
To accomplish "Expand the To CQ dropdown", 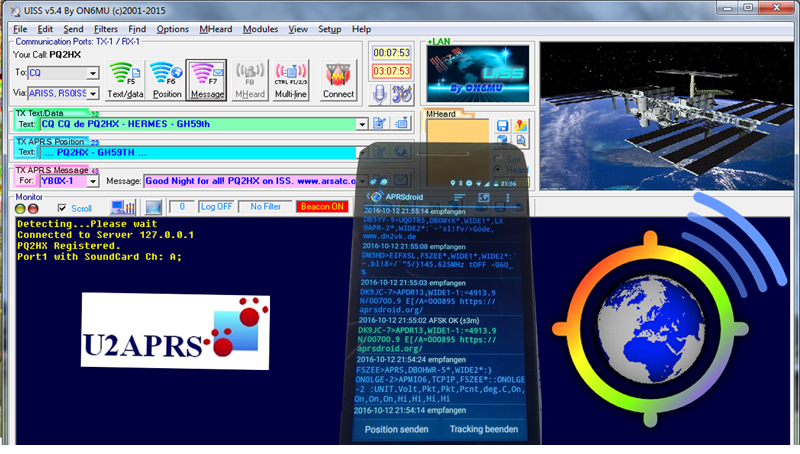I will click(x=92, y=73).
